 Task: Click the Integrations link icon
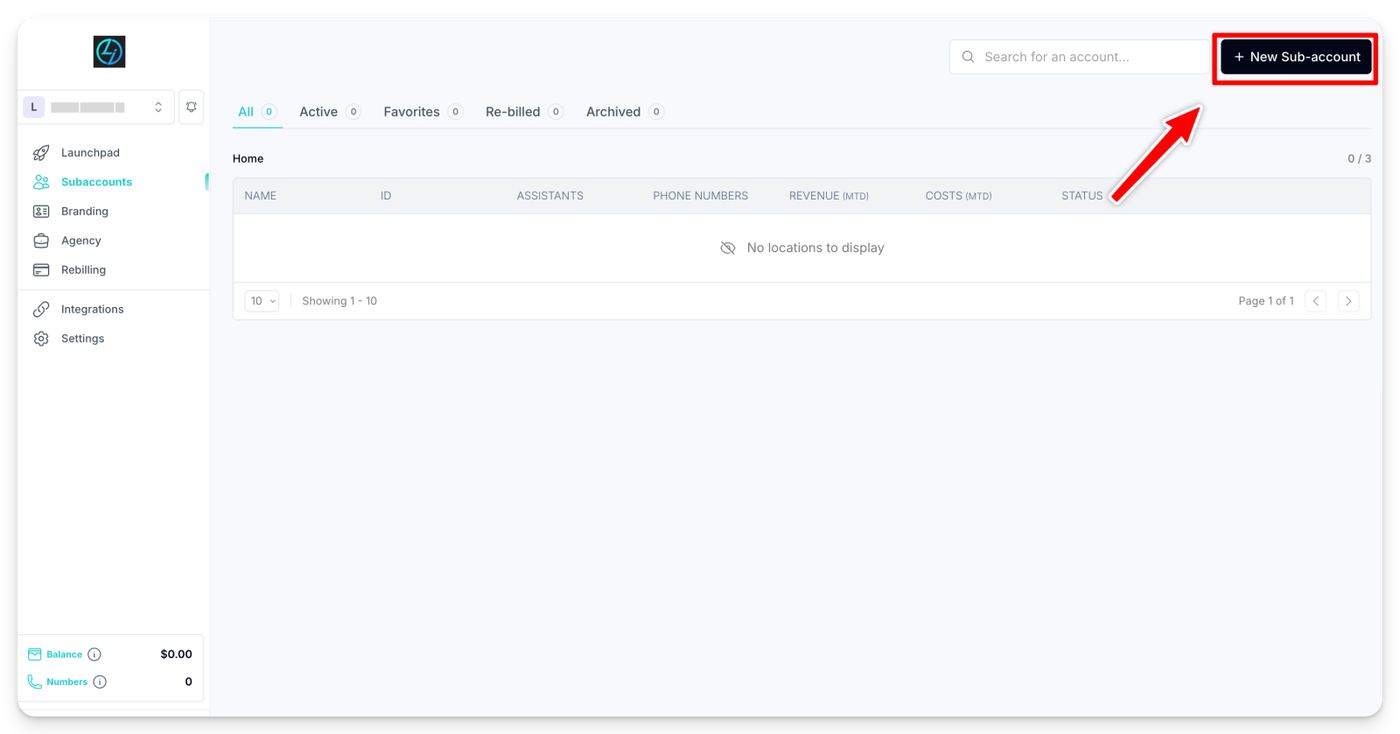click(x=41, y=309)
